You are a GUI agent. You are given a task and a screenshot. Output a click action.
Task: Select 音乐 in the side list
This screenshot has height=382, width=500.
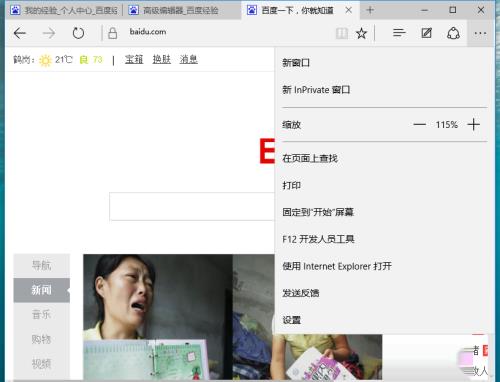click(42, 314)
